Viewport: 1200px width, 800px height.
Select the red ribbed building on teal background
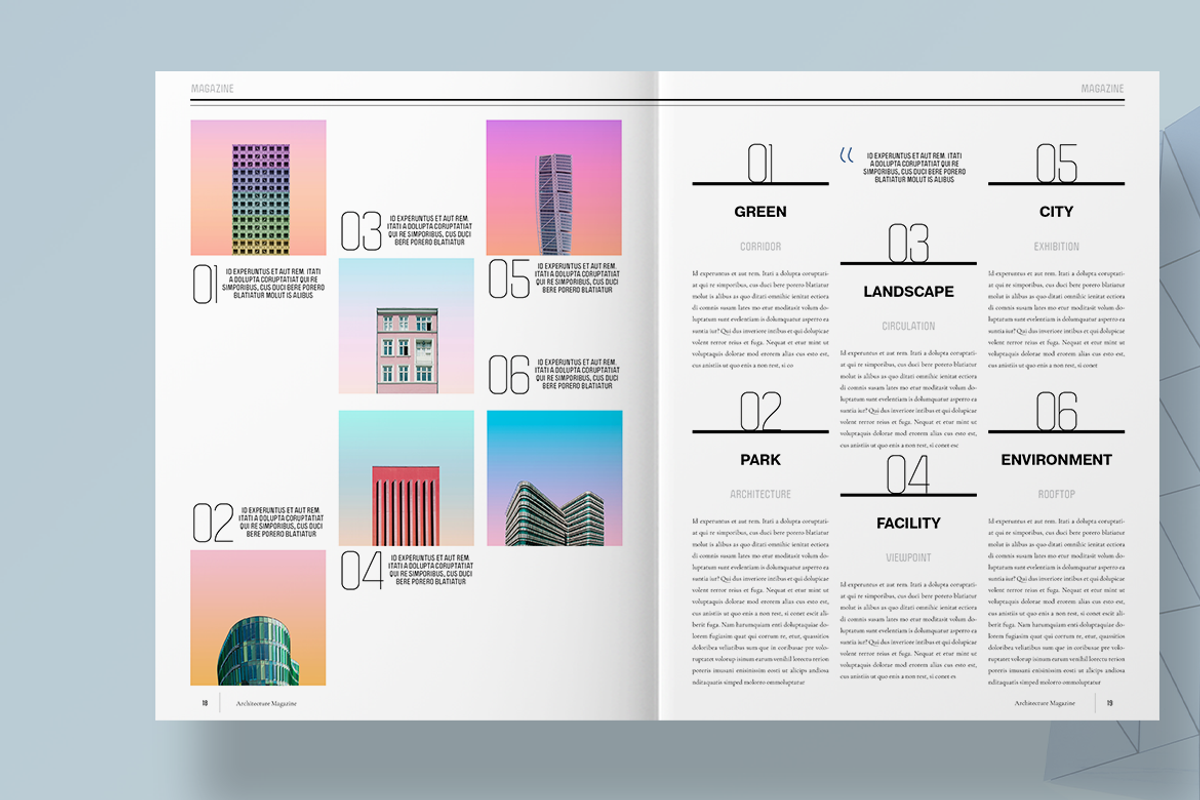pyautogui.click(x=406, y=478)
